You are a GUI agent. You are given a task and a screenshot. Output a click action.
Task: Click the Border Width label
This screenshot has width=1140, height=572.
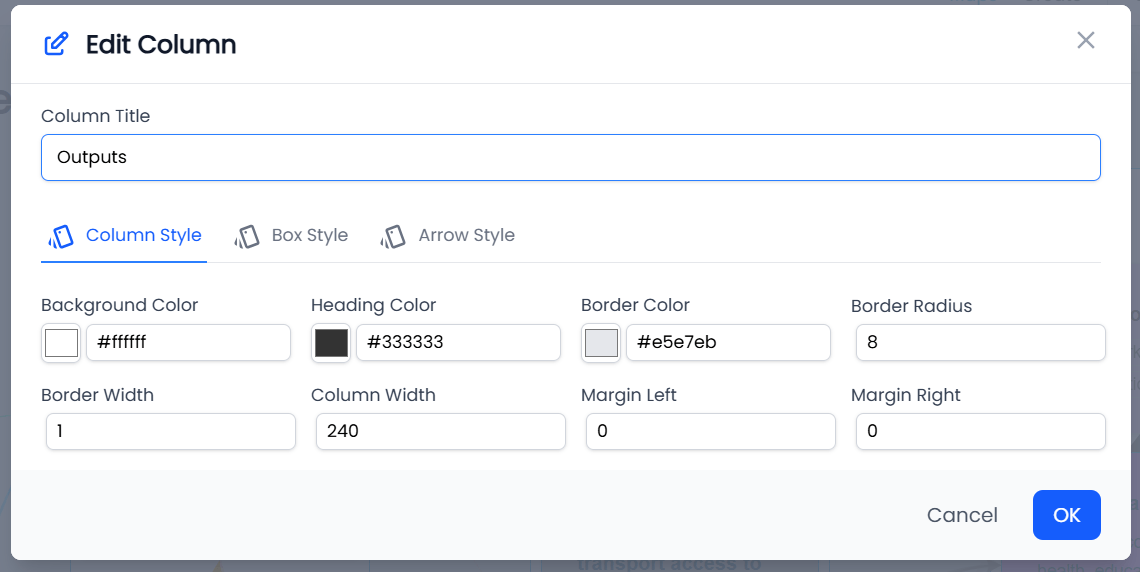click(x=97, y=395)
